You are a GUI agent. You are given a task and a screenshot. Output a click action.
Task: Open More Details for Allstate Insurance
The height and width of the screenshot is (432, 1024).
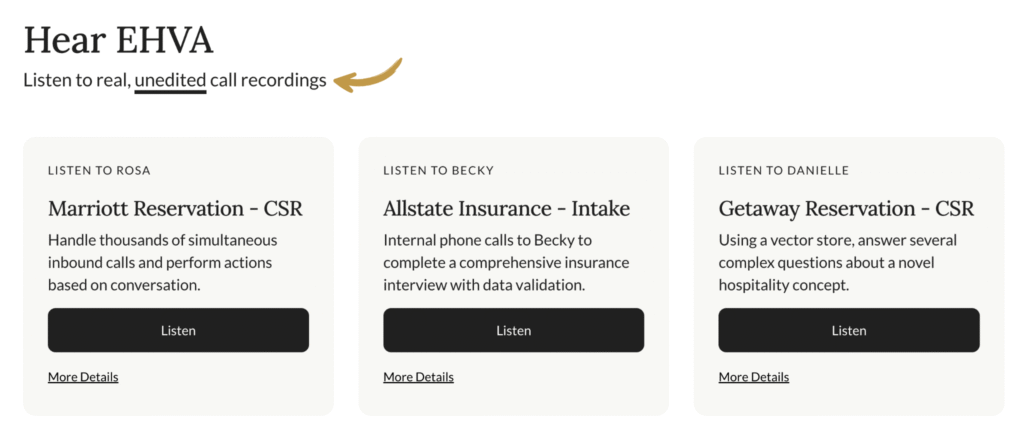418,377
